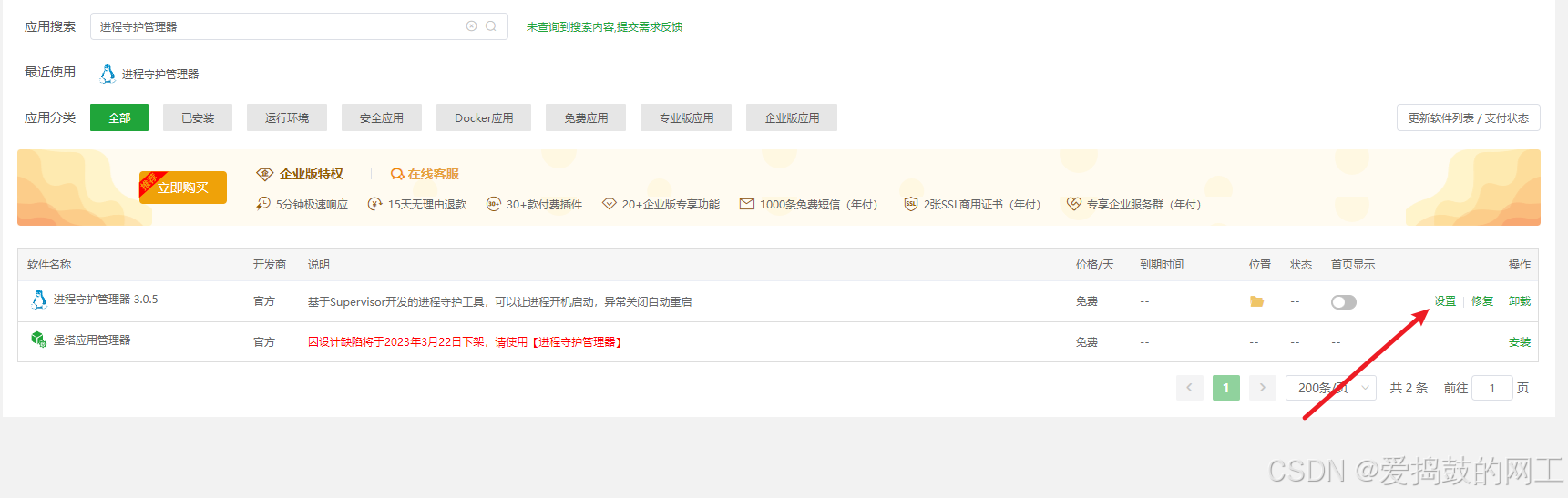This screenshot has width=1568, height=498.
Task: Select the 企业版应用 category tab
Action: tap(792, 117)
